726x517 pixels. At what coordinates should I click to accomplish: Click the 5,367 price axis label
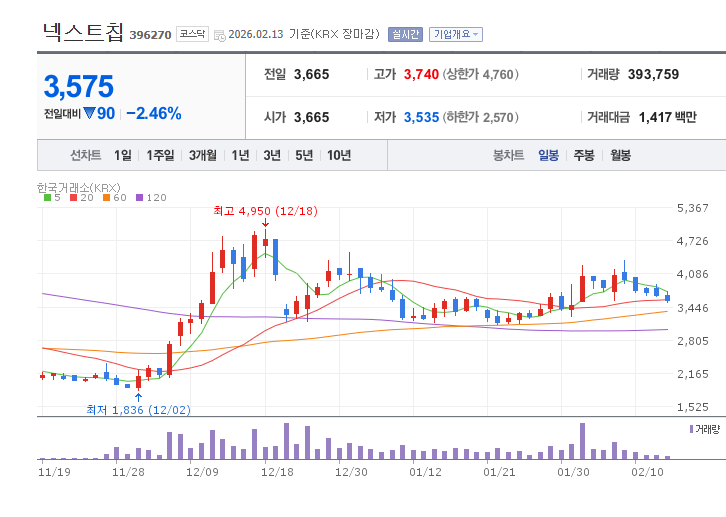tap(693, 208)
